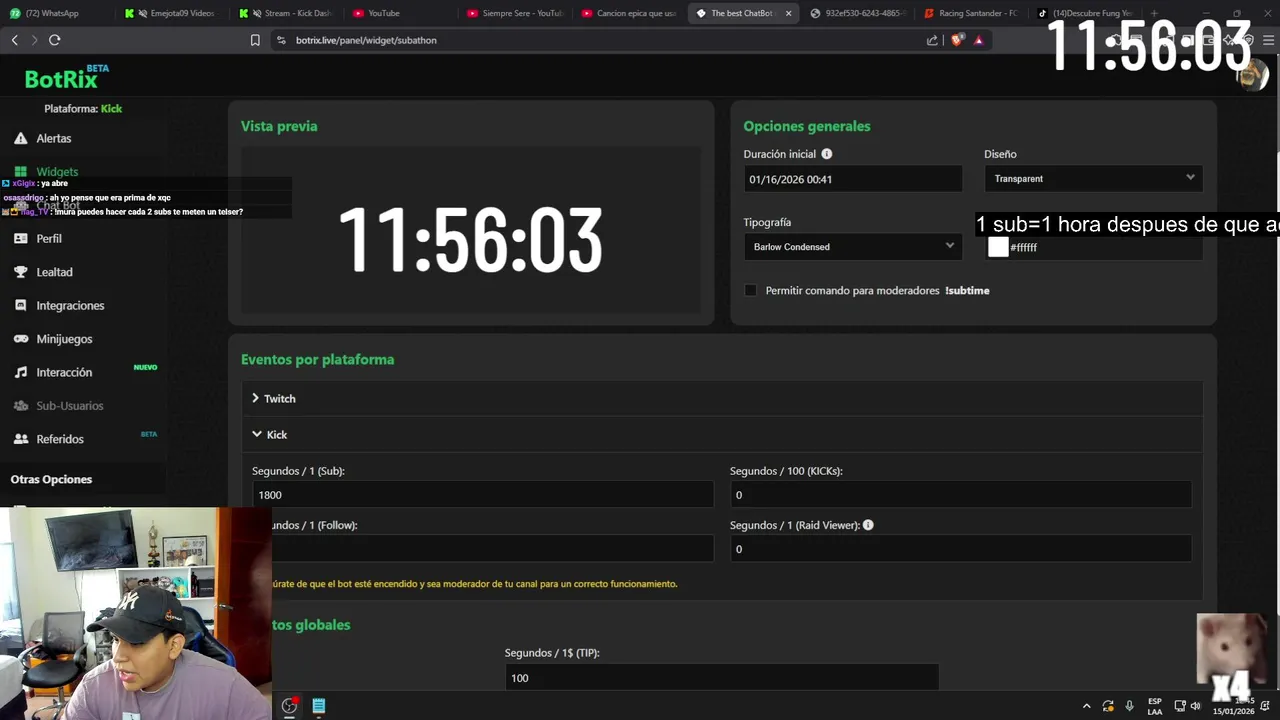Click the #ffffff hex color value
Image resolution: width=1280 pixels, height=720 pixels.
(1023, 248)
